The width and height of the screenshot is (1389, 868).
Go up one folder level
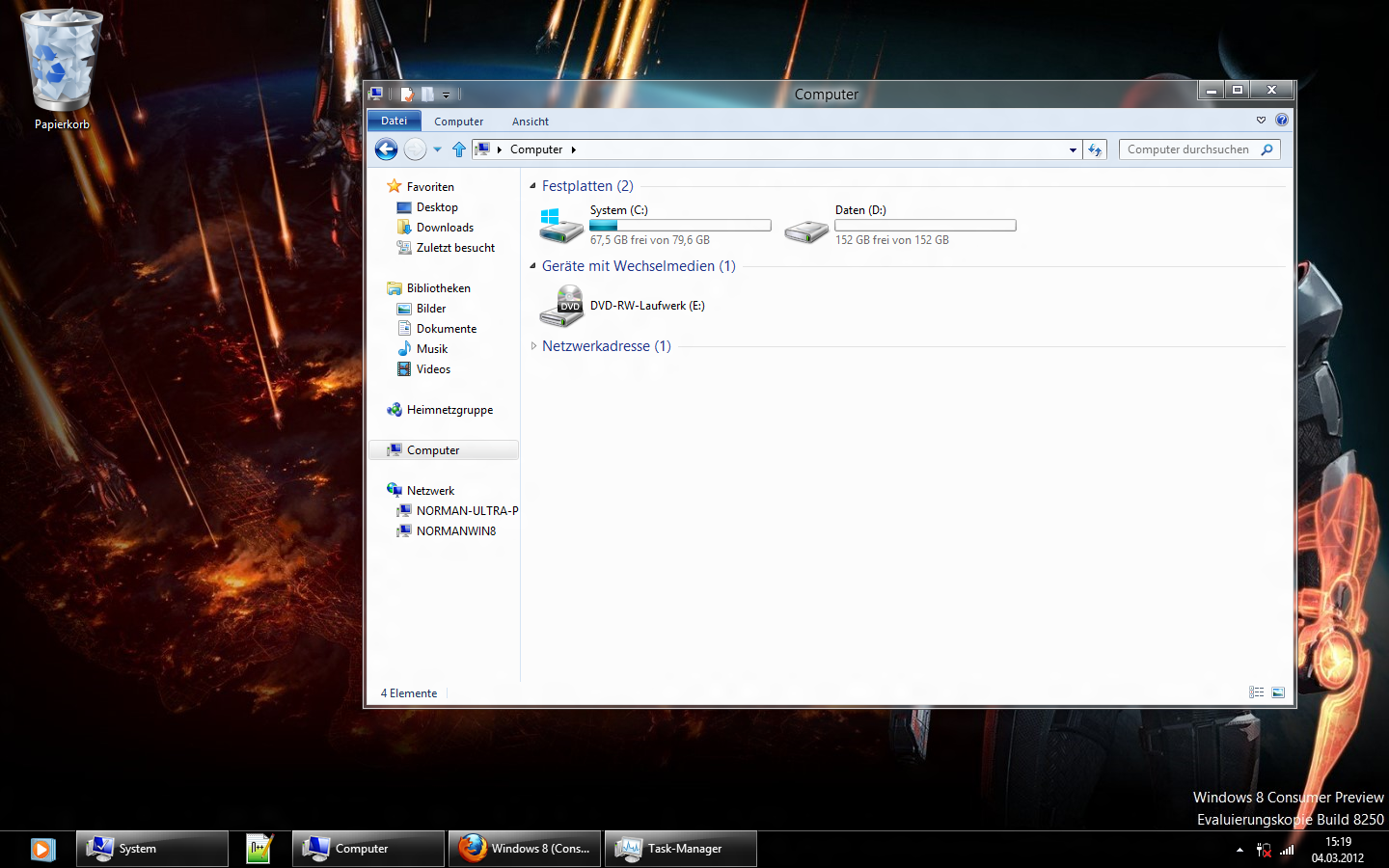click(x=459, y=149)
